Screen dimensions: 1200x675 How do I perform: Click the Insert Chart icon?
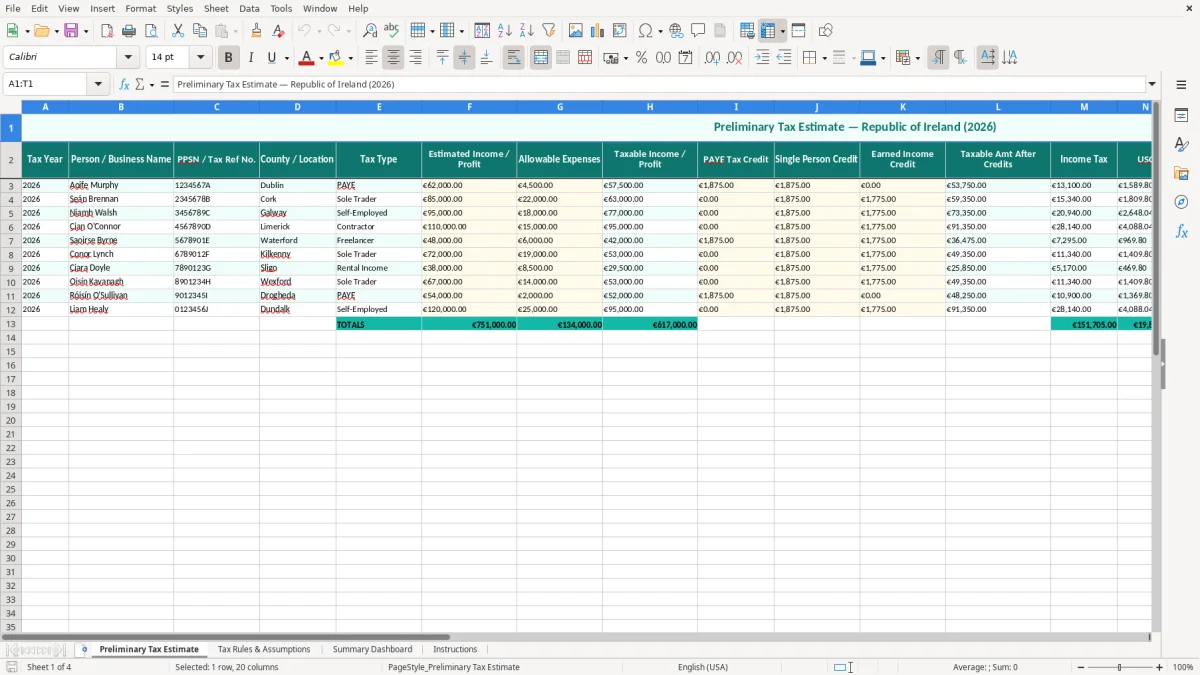point(598,31)
